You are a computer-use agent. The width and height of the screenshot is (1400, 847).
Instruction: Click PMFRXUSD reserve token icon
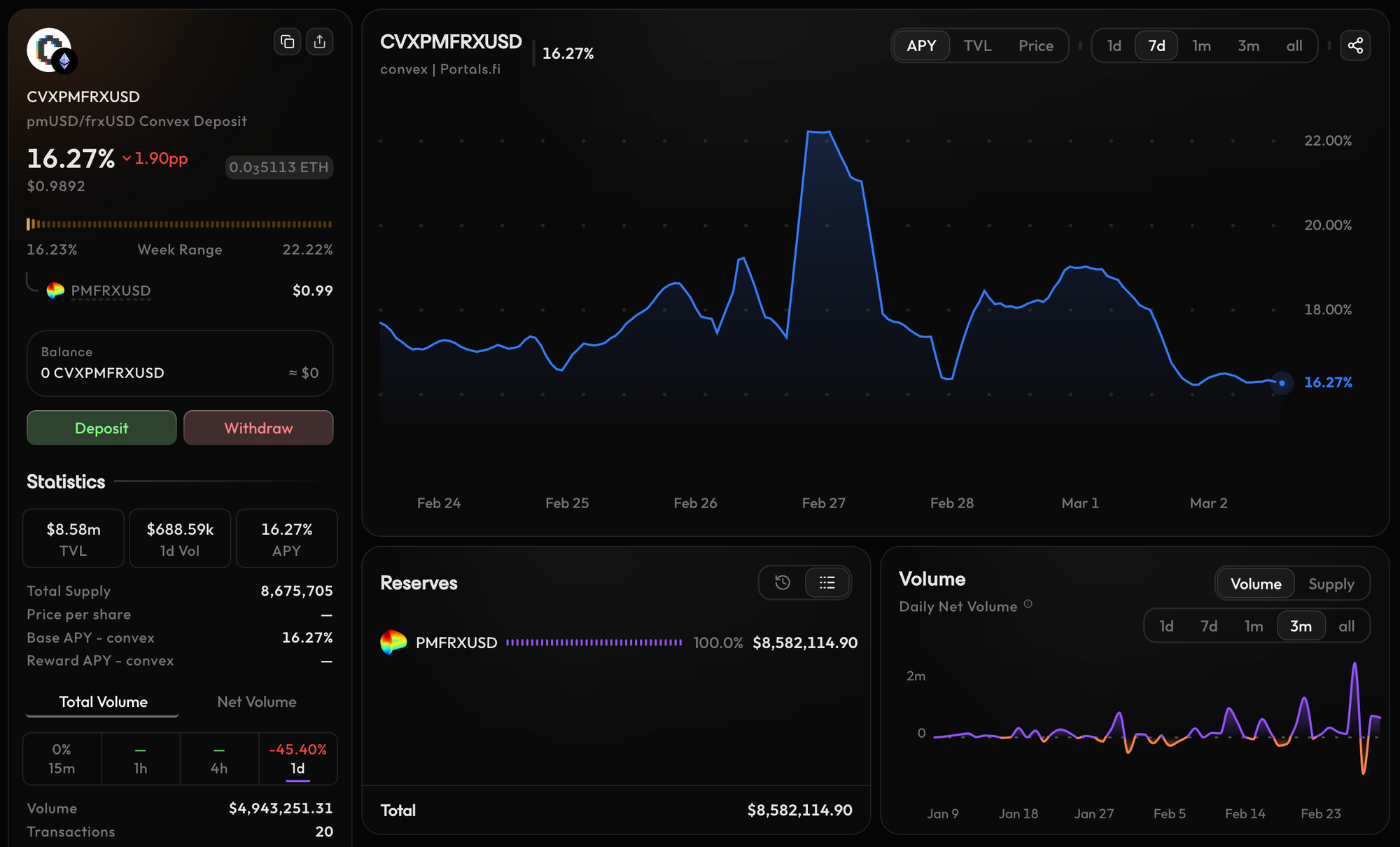coord(393,643)
